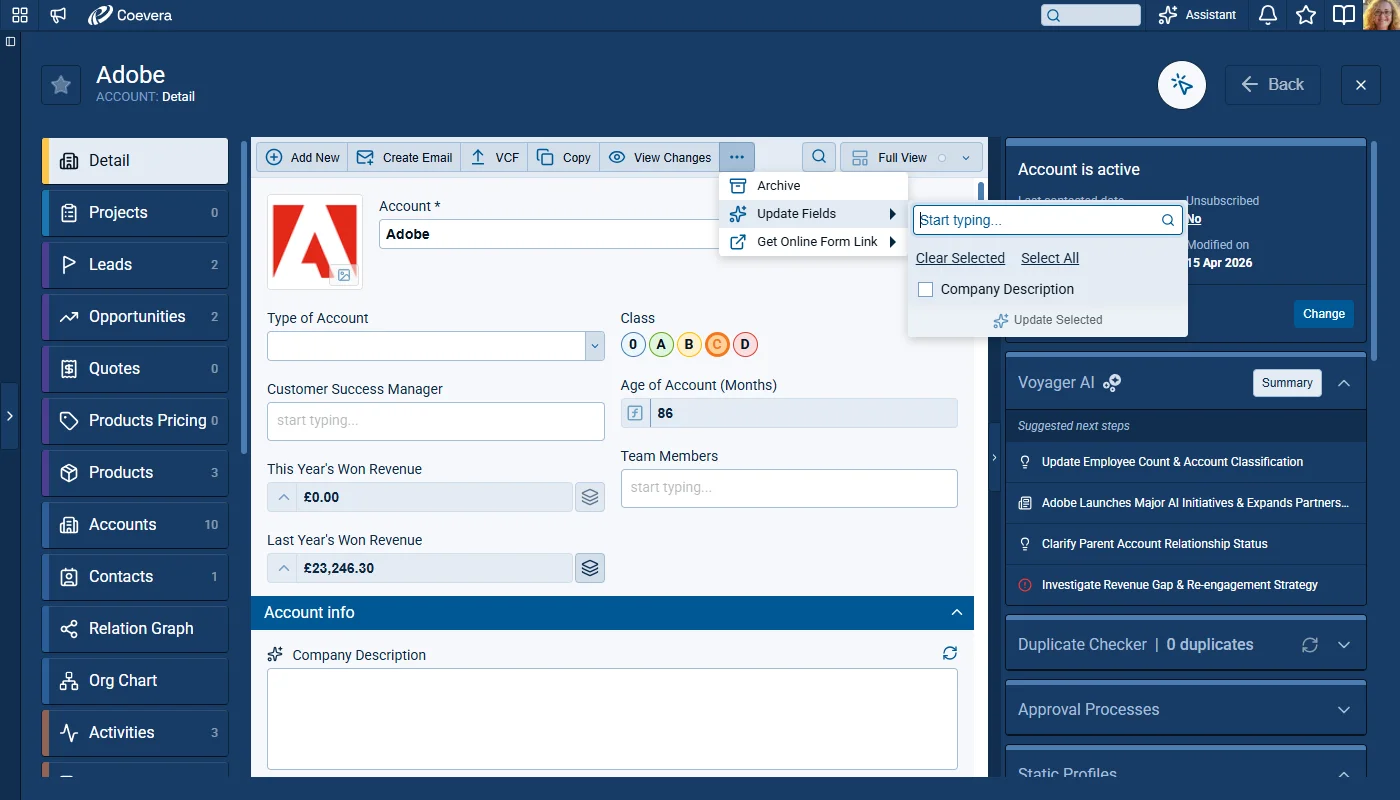
Task: Open the Full View layout dropdown
Action: coord(911,157)
